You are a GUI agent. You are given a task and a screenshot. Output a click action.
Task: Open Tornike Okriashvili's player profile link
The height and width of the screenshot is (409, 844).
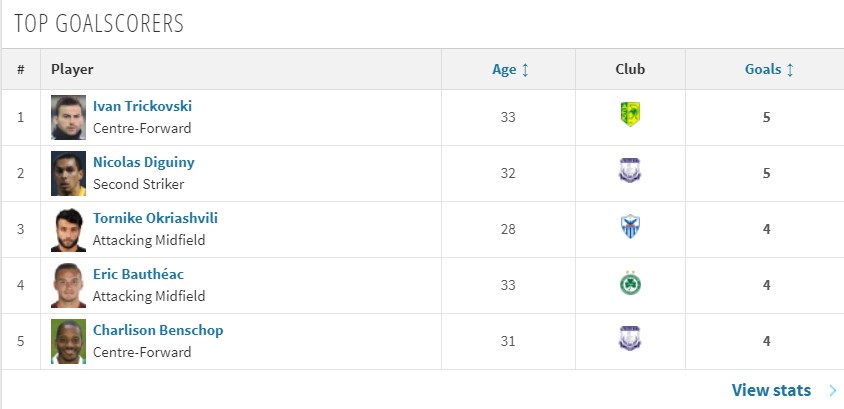click(155, 218)
